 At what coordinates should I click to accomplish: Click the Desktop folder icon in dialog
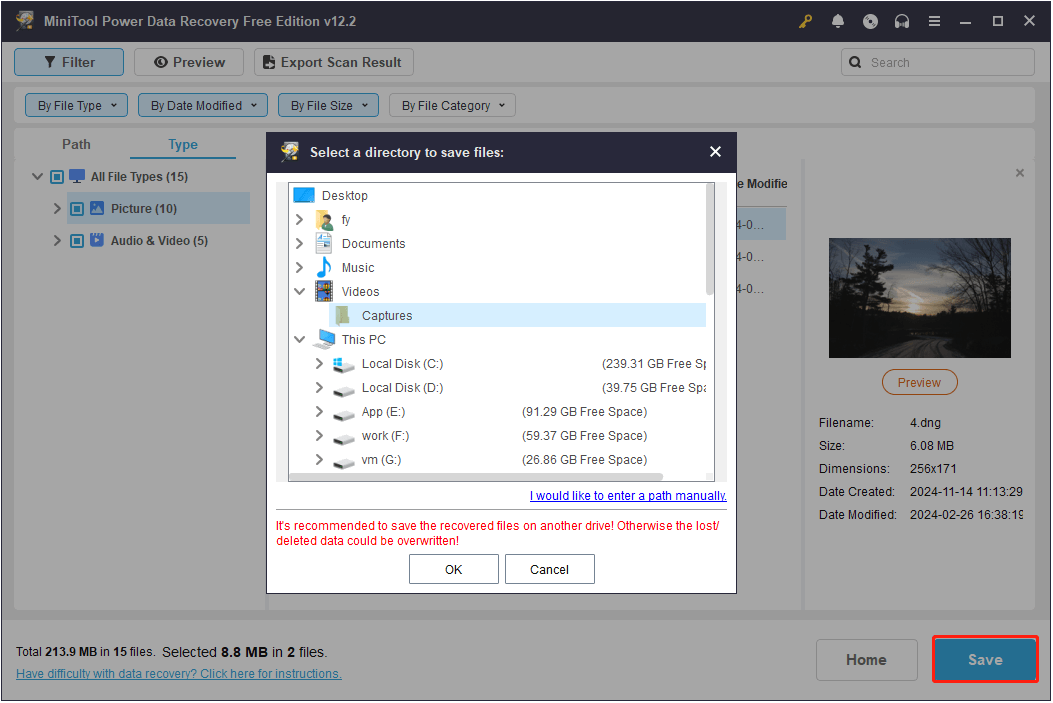(304, 195)
